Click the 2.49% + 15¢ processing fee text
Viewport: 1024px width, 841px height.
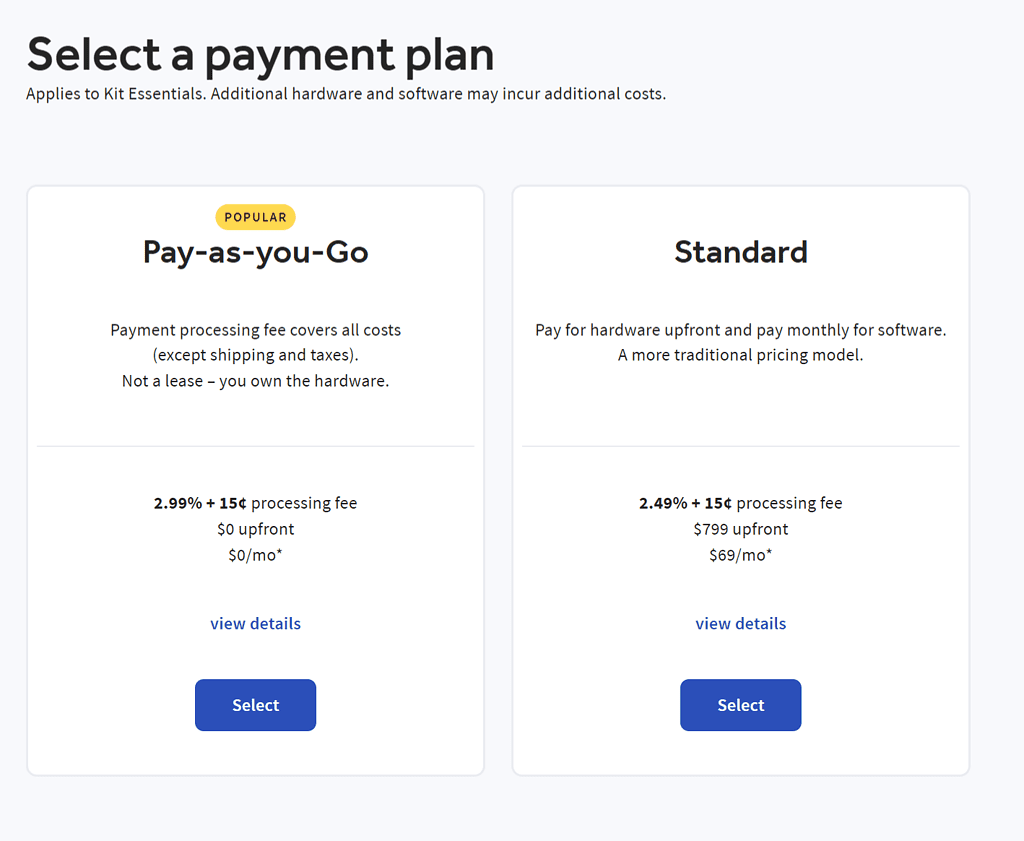pyautogui.click(x=740, y=503)
